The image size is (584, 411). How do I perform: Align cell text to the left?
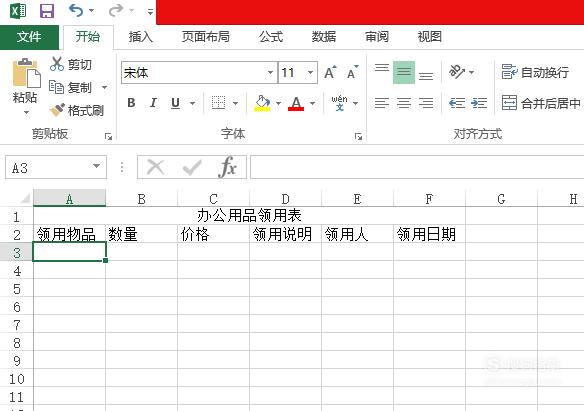382,103
